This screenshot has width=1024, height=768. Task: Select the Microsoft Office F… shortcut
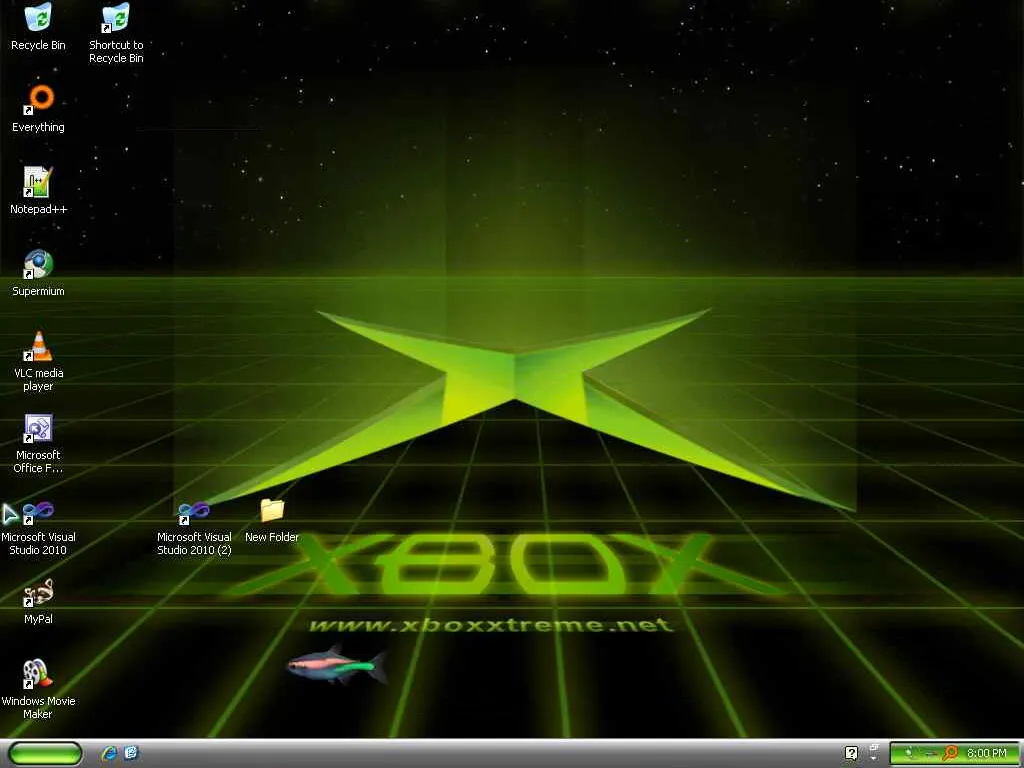tap(38, 428)
